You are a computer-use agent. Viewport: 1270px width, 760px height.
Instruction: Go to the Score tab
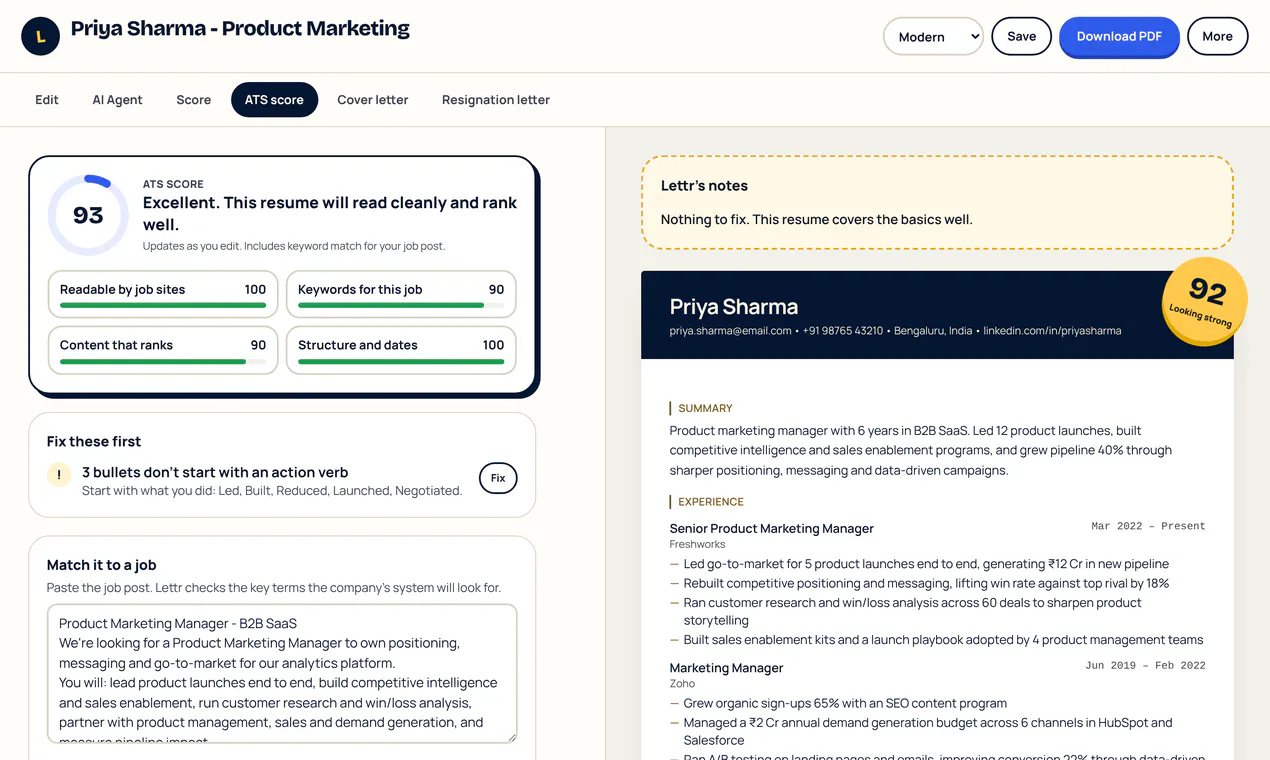click(x=193, y=100)
